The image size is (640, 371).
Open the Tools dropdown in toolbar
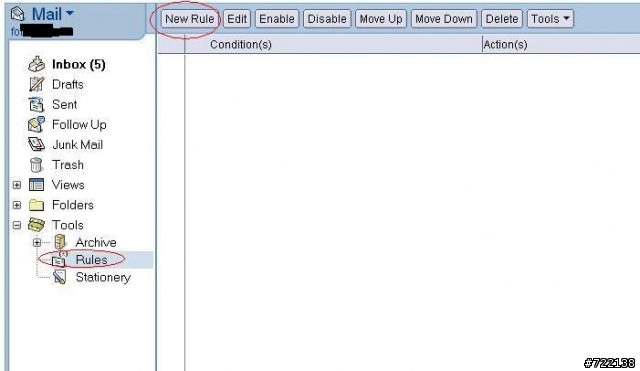[550, 19]
